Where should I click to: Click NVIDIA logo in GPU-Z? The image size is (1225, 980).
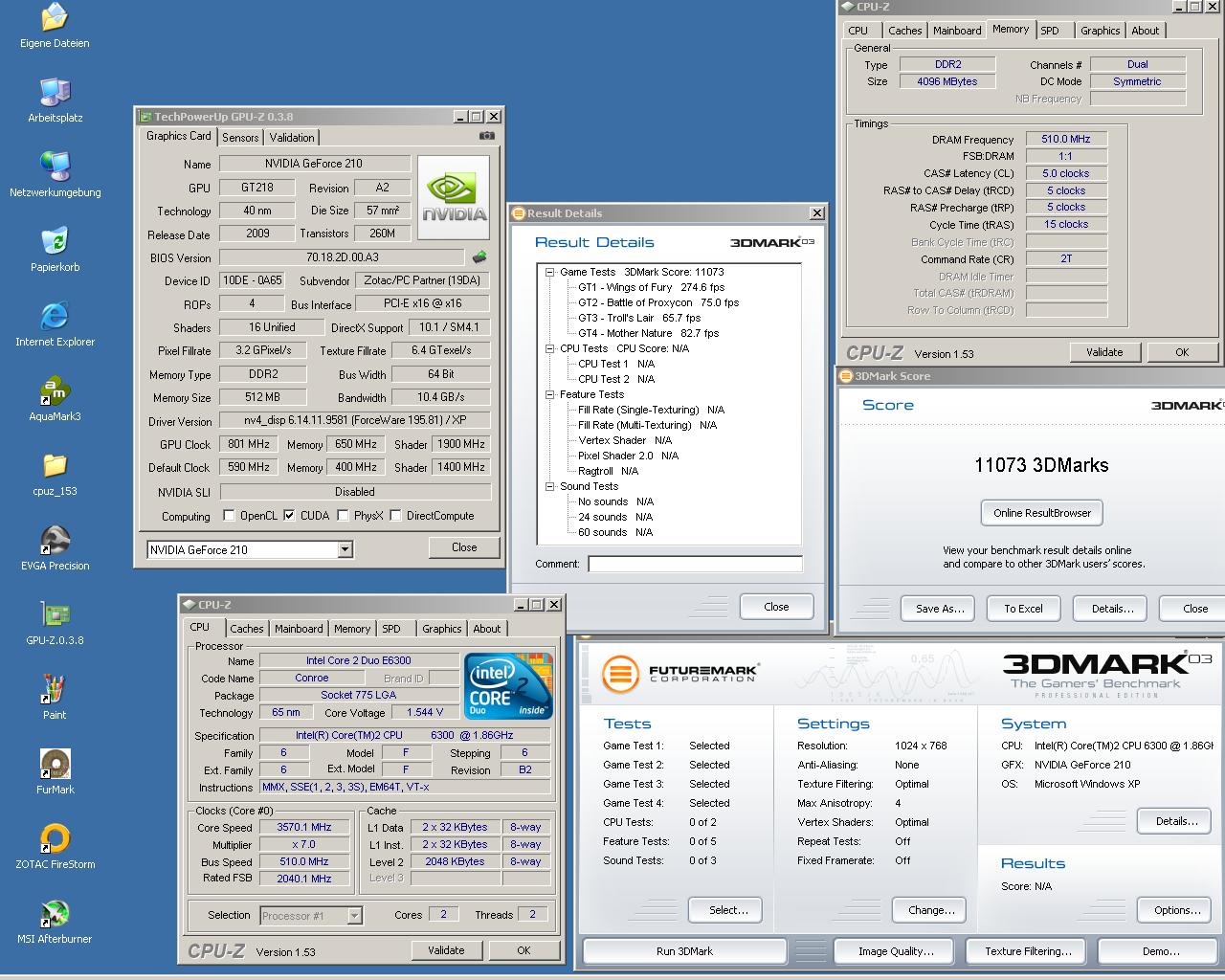(x=454, y=197)
